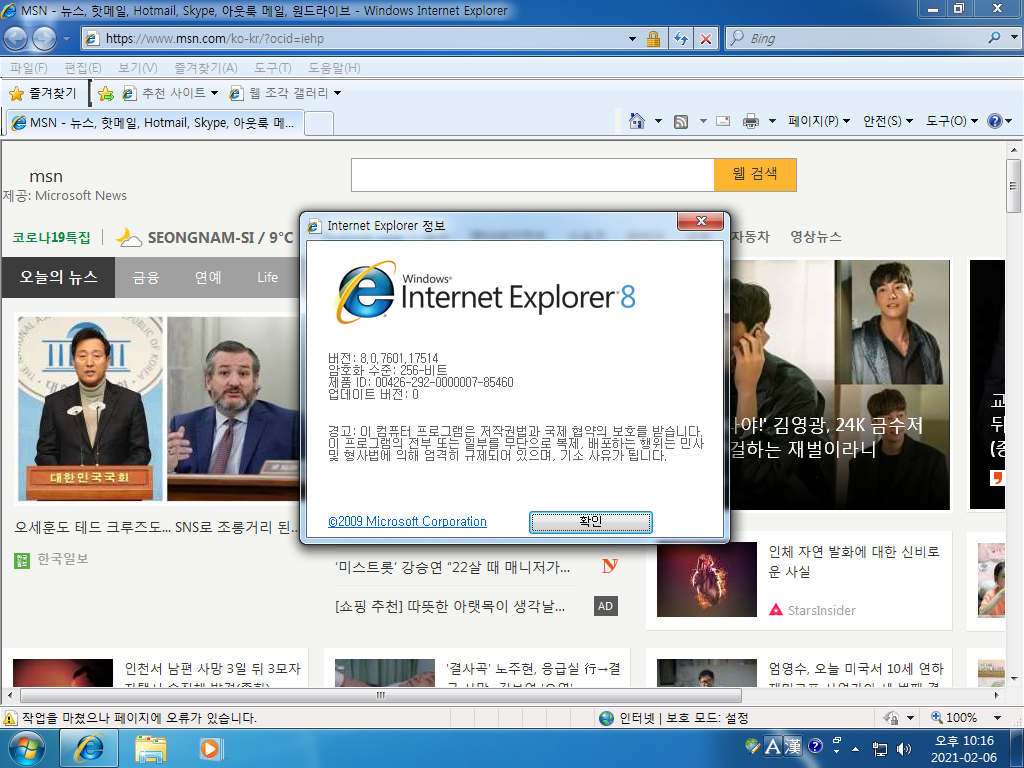This screenshot has width=1024, height=768.
Task: Click the network tray icon
Action: pyautogui.click(x=880, y=749)
